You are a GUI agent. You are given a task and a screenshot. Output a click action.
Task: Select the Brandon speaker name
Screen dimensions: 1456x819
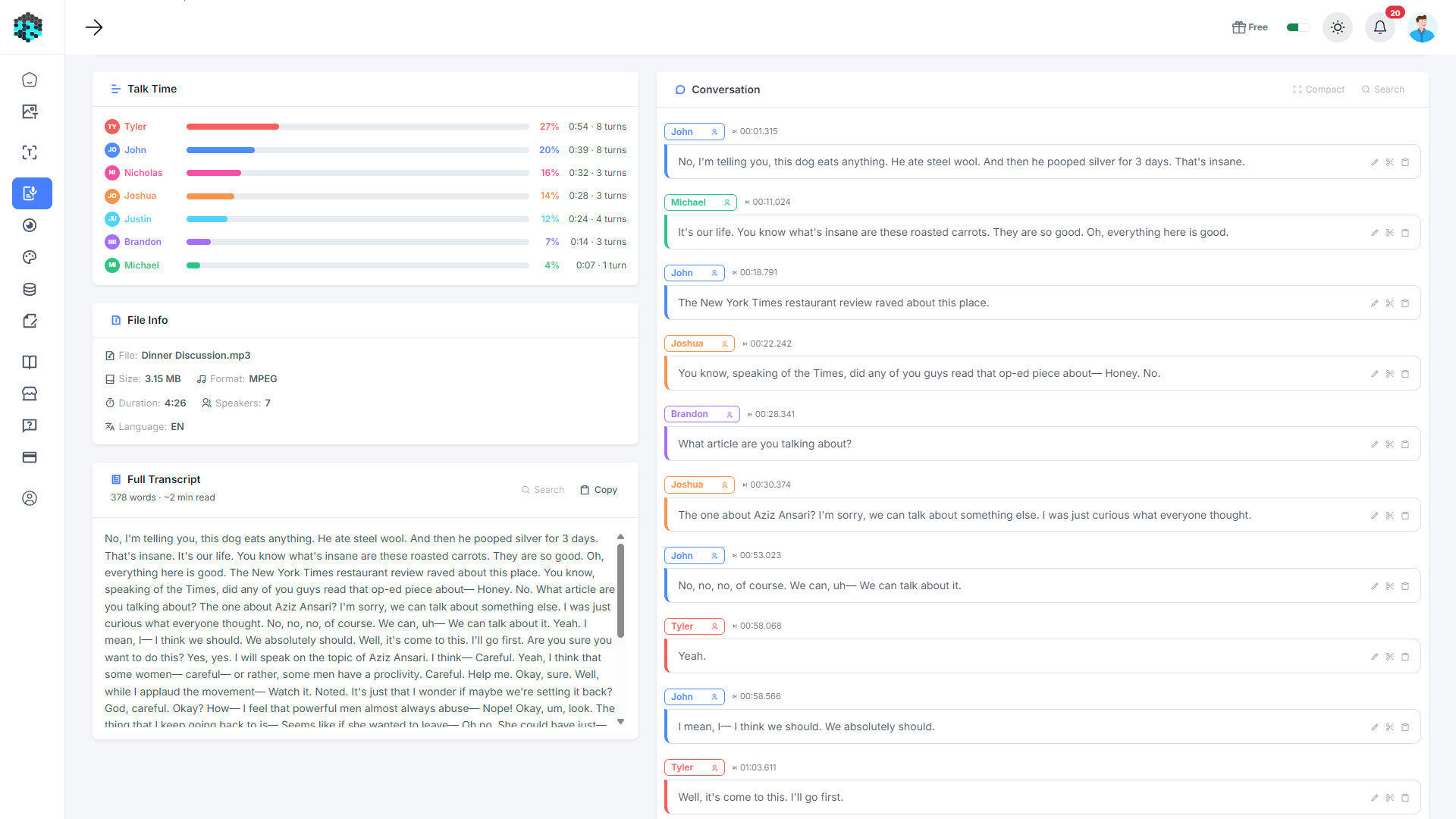143,242
